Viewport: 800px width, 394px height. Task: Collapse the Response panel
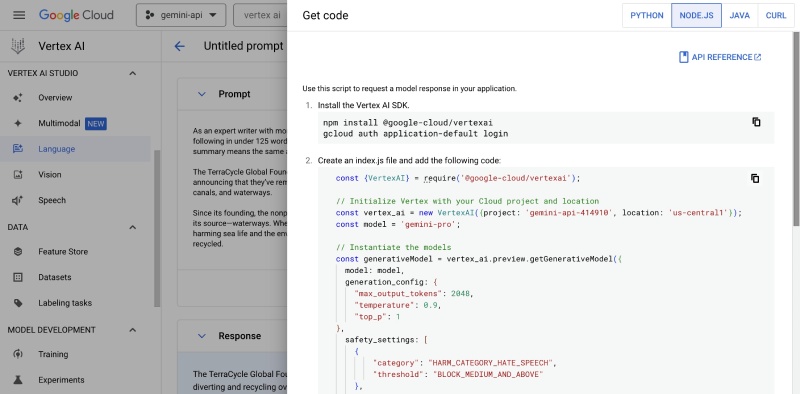pyautogui.click(x=202, y=336)
